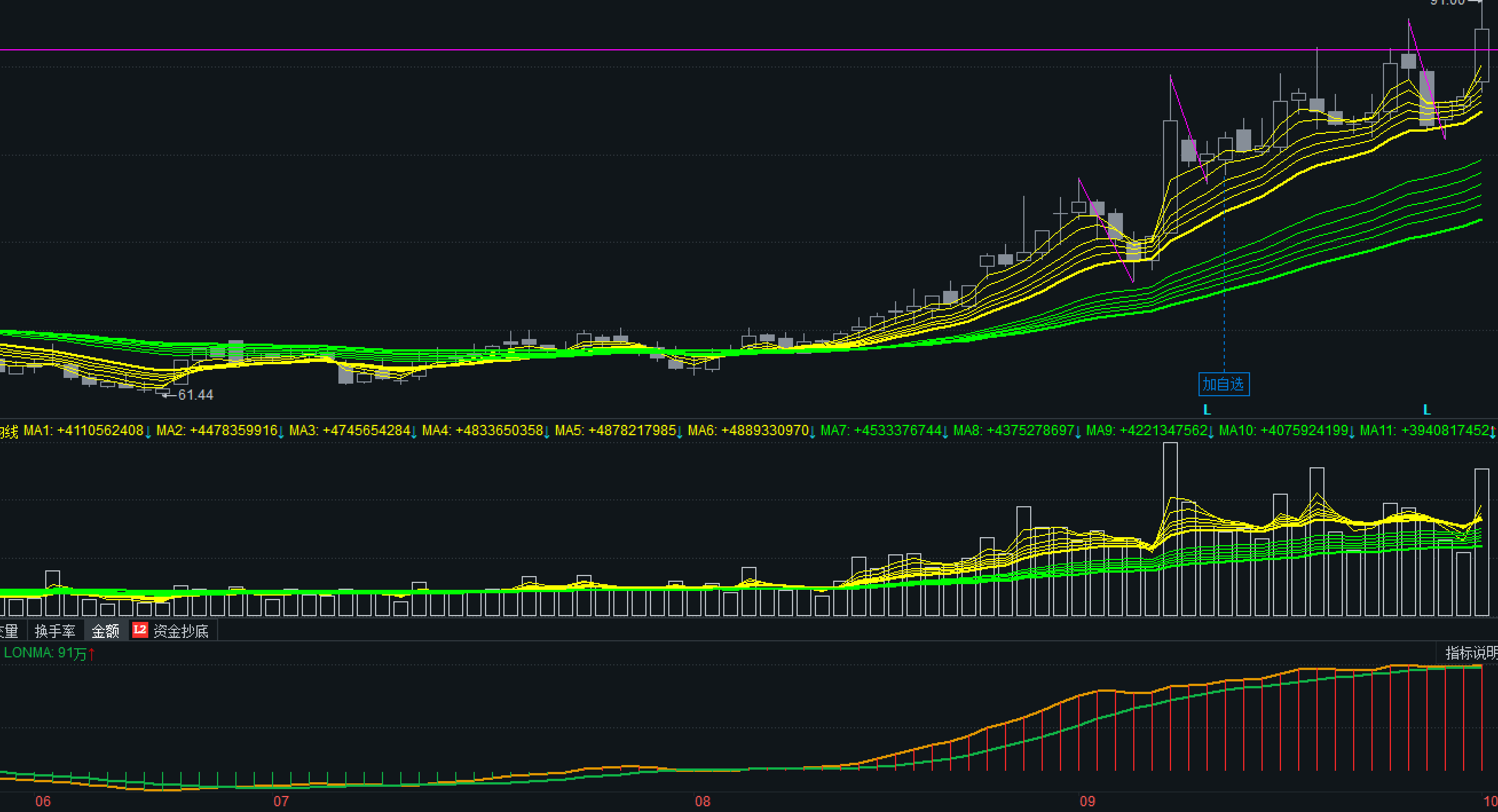This screenshot has width=1498, height=812.
Task: Click the L marker beneath 加自选
Action: pos(1207,410)
